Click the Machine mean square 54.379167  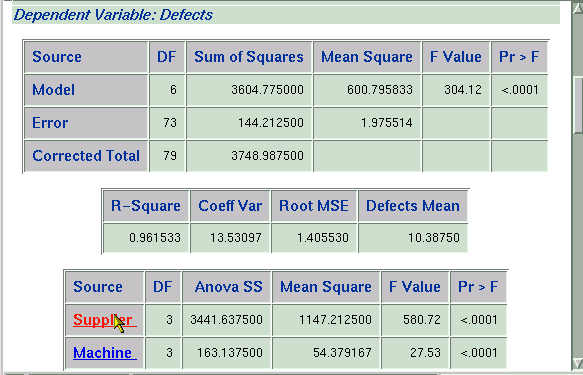pos(342,353)
